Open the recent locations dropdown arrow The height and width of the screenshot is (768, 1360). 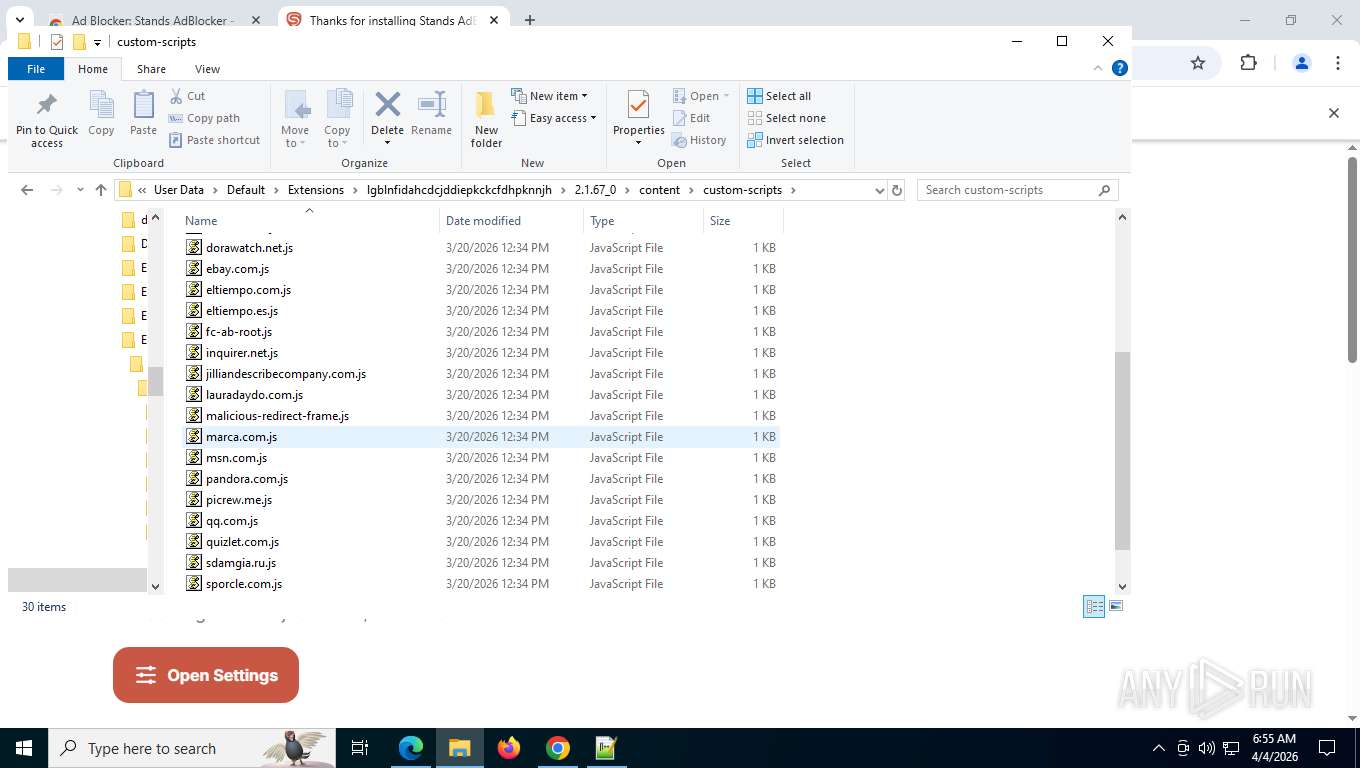tap(79, 190)
